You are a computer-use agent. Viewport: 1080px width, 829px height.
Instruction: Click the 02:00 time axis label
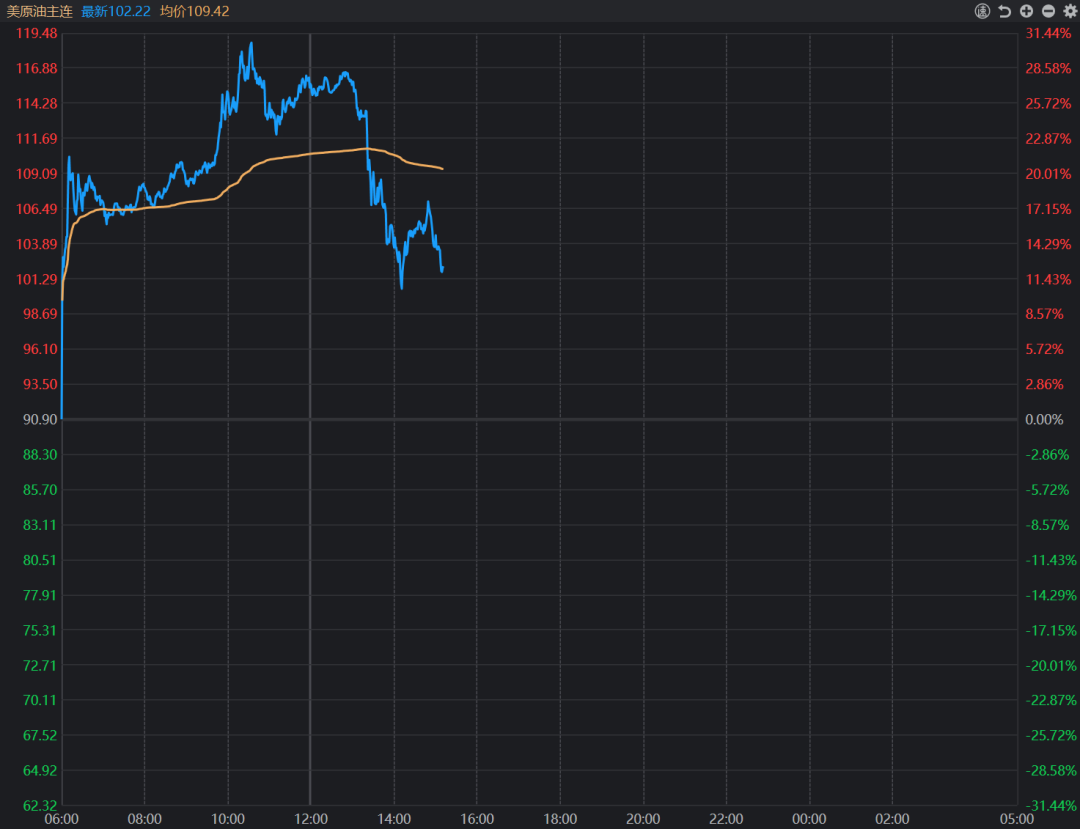892,819
